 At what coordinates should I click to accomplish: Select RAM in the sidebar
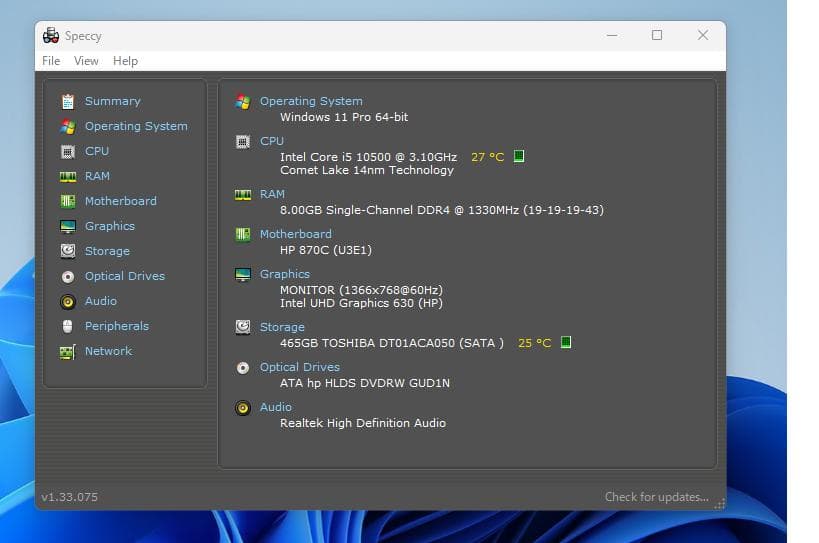click(x=98, y=176)
